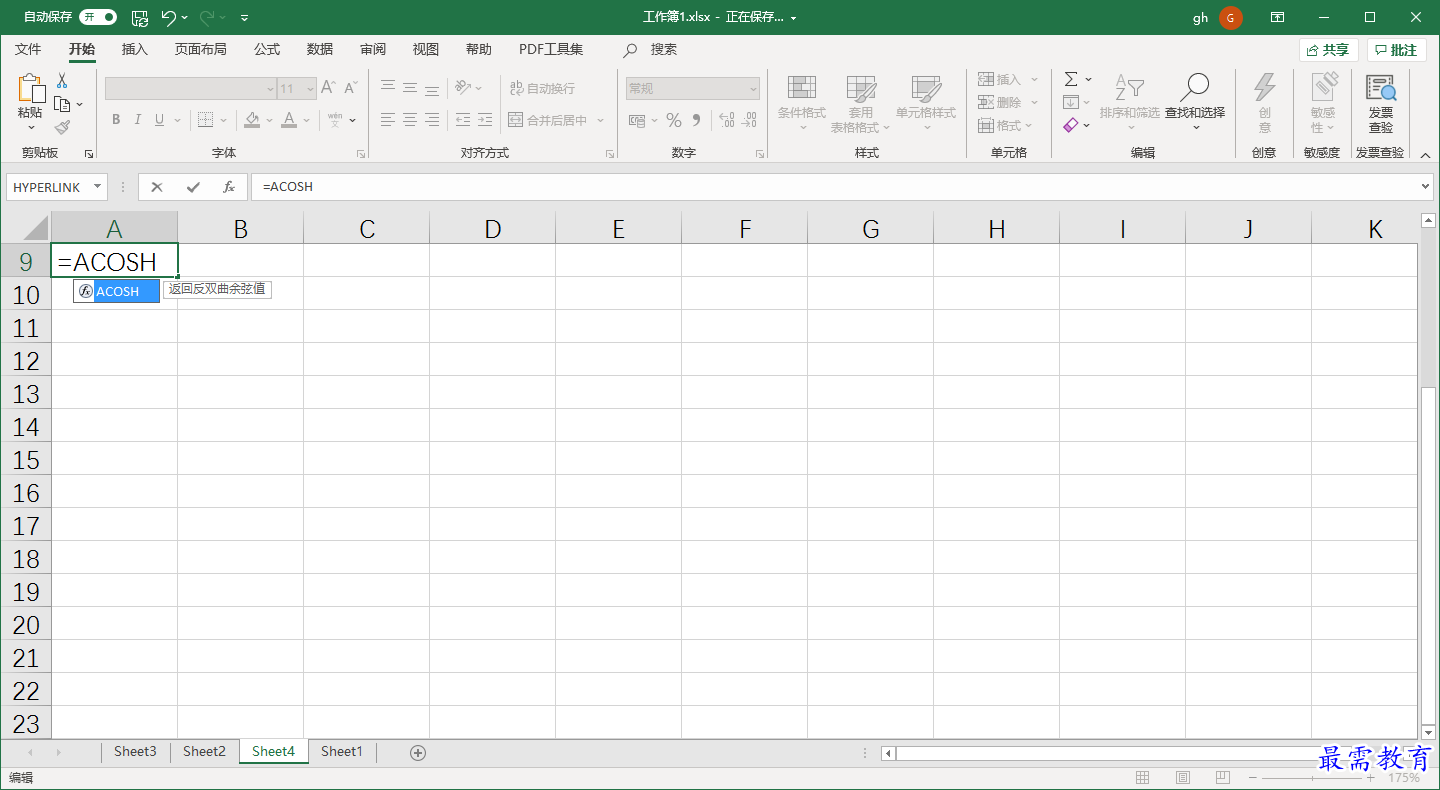This screenshot has width=1440, height=790.
Task: Open the font size combo box
Action: [x=297, y=89]
